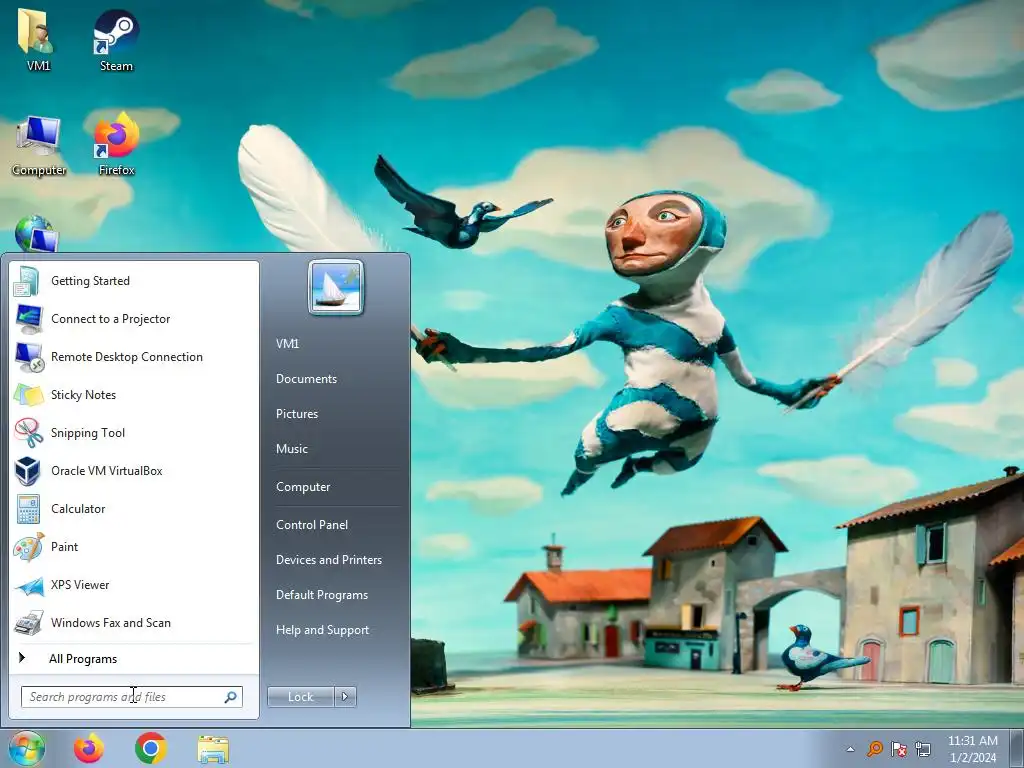Image resolution: width=1024 pixels, height=768 pixels.
Task: Open Windows Explorer from the taskbar
Action: click(x=213, y=749)
